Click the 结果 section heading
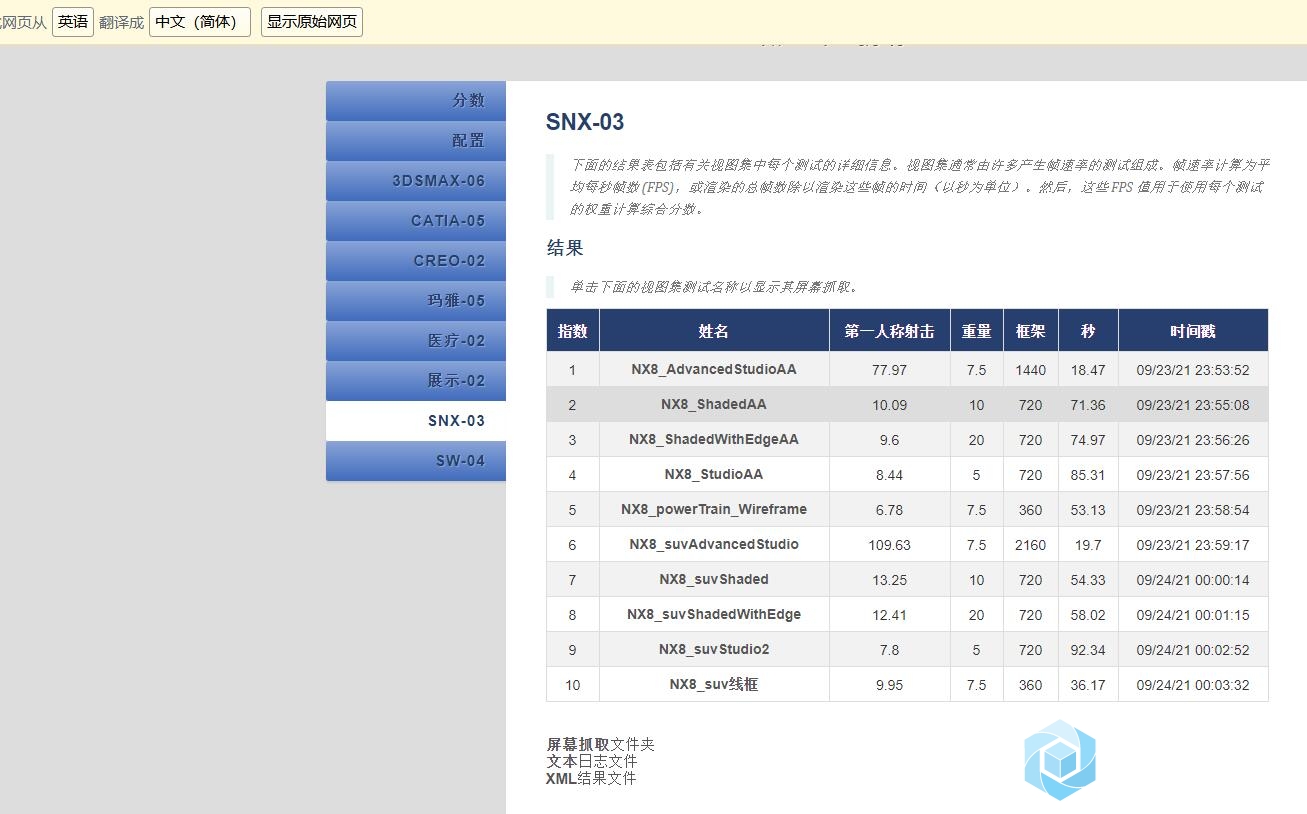The image size is (1307, 814). [565, 248]
